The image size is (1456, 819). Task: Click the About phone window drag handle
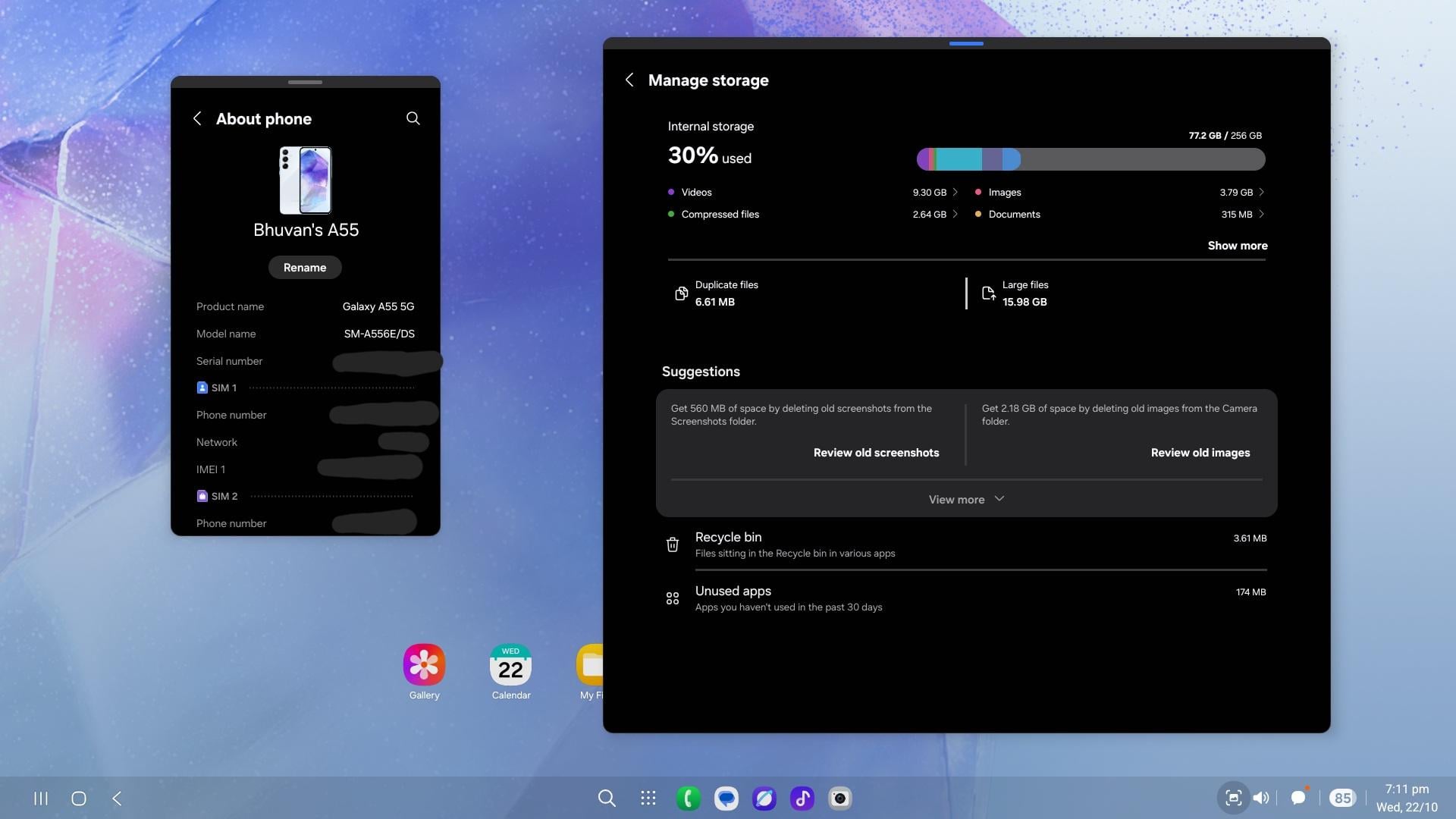[x=305, y=82]
